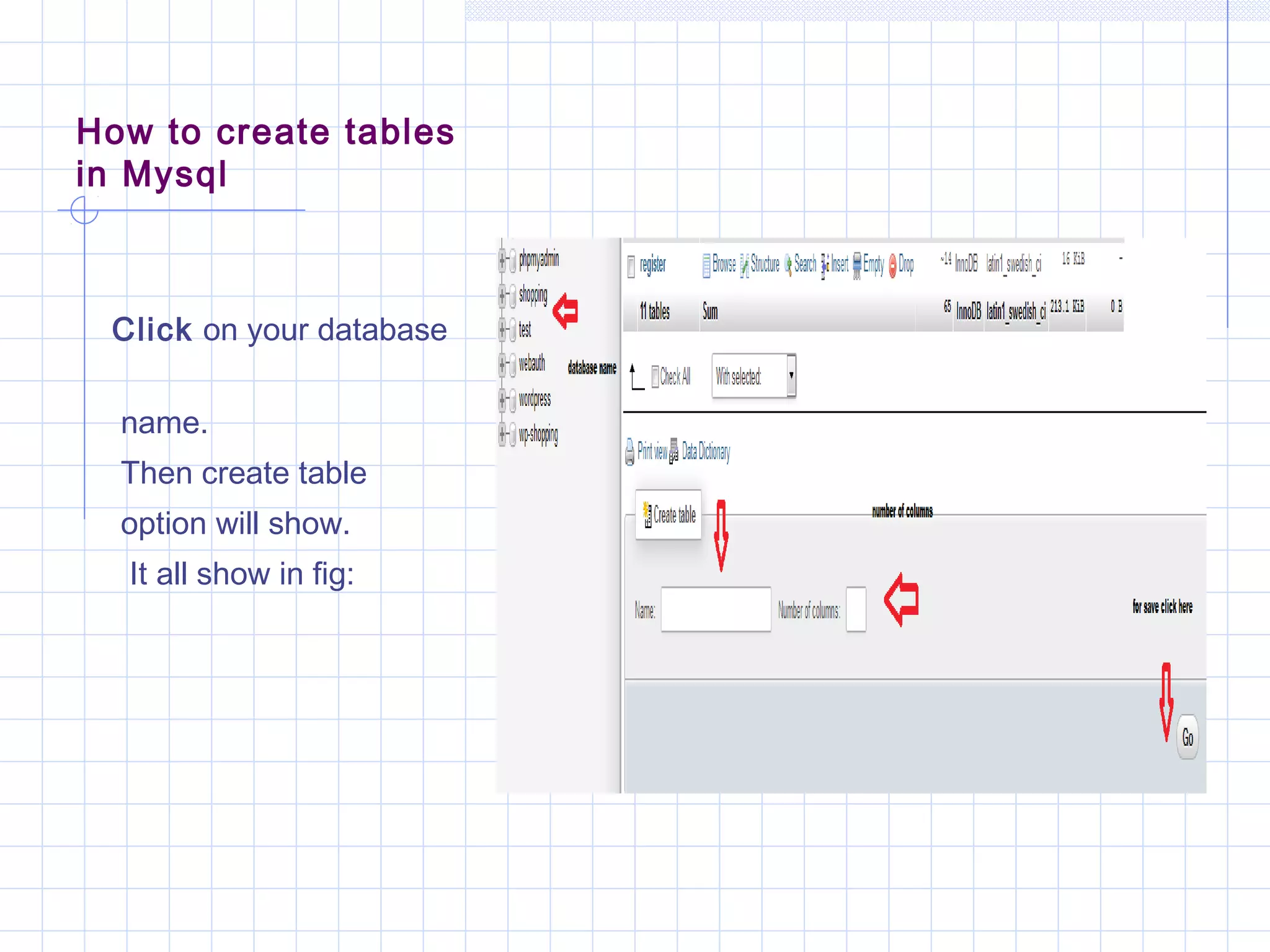Open the wordpress database
Screen dimensions: 1270x952
pos(535,399)
